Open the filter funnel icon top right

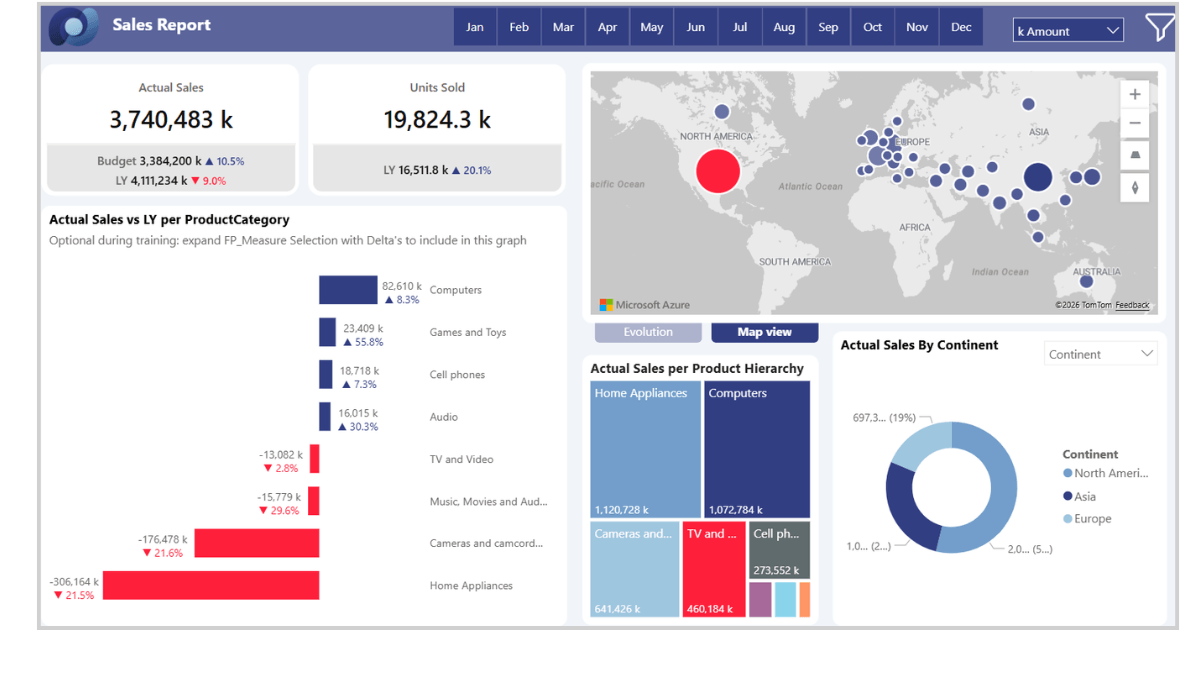pos(1160,28)
